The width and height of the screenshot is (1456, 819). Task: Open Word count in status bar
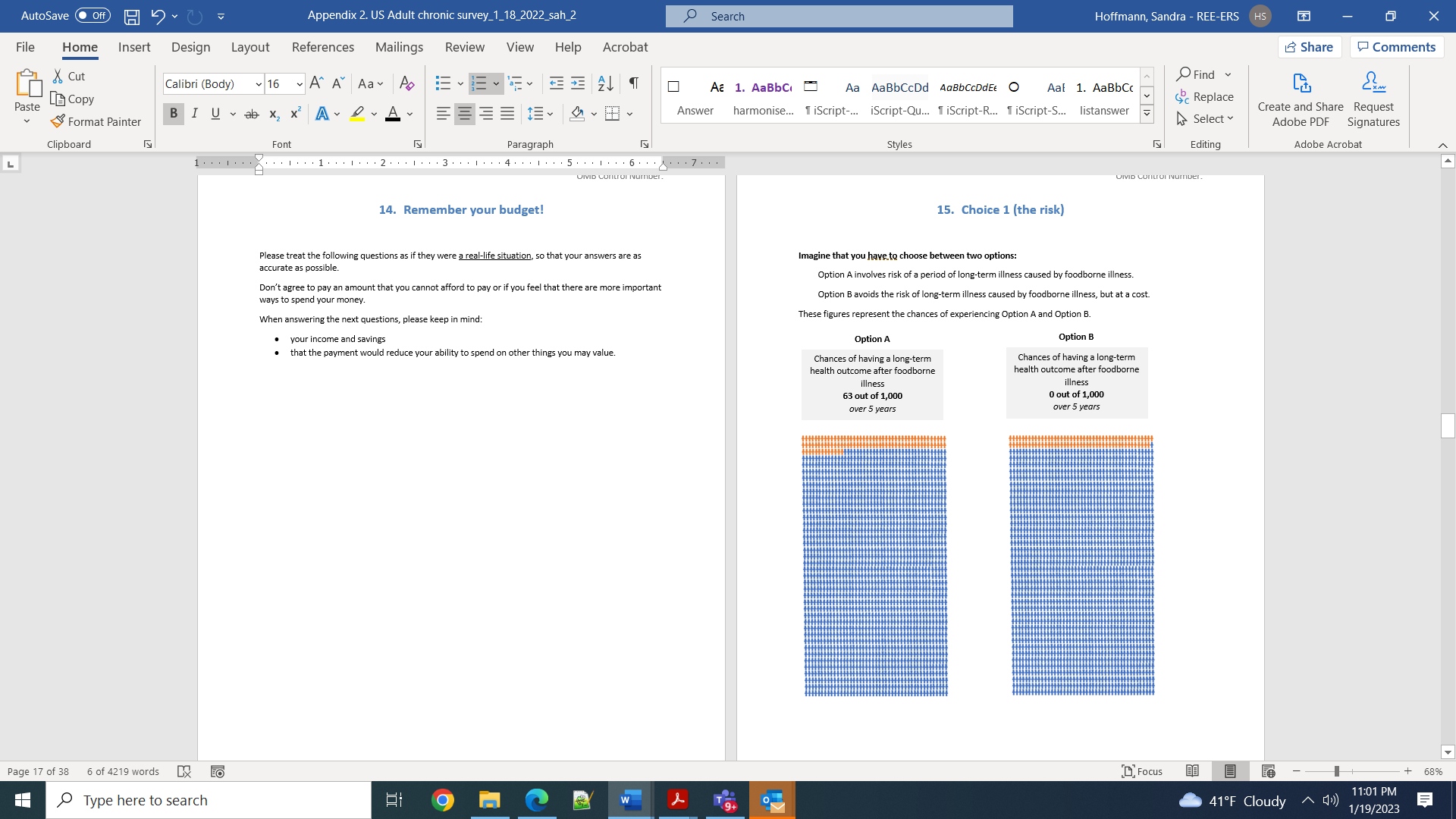(x=123, y=771)
